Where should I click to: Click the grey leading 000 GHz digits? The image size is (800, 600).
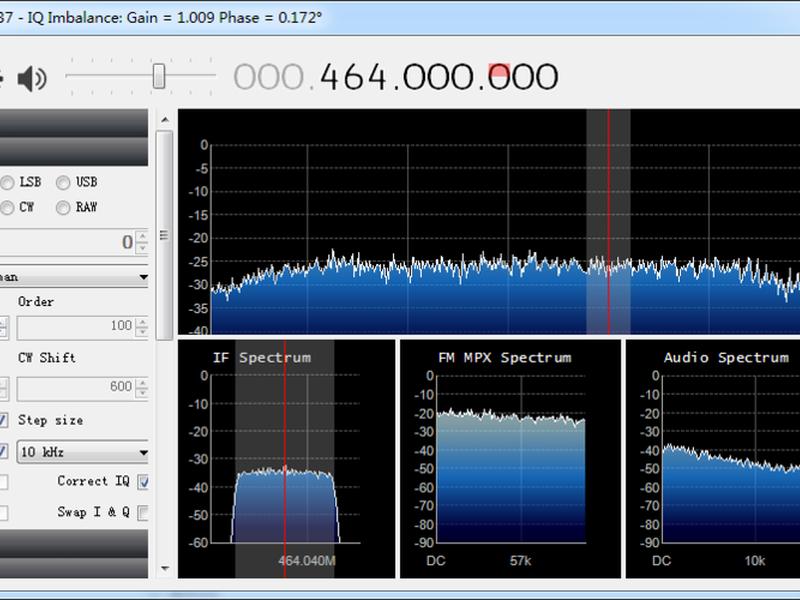(269, 77)
